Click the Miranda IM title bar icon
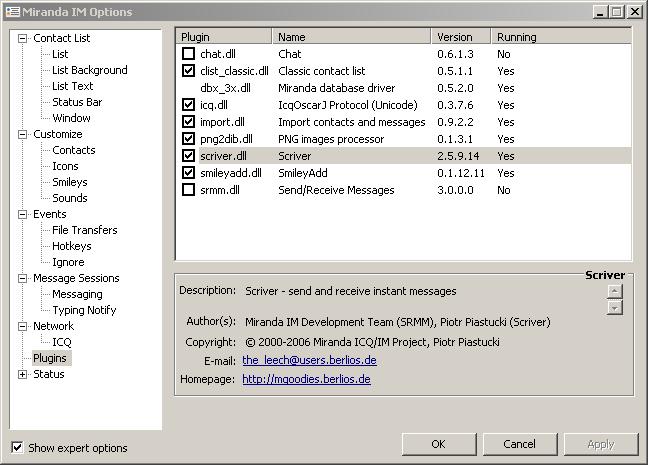 11,12
